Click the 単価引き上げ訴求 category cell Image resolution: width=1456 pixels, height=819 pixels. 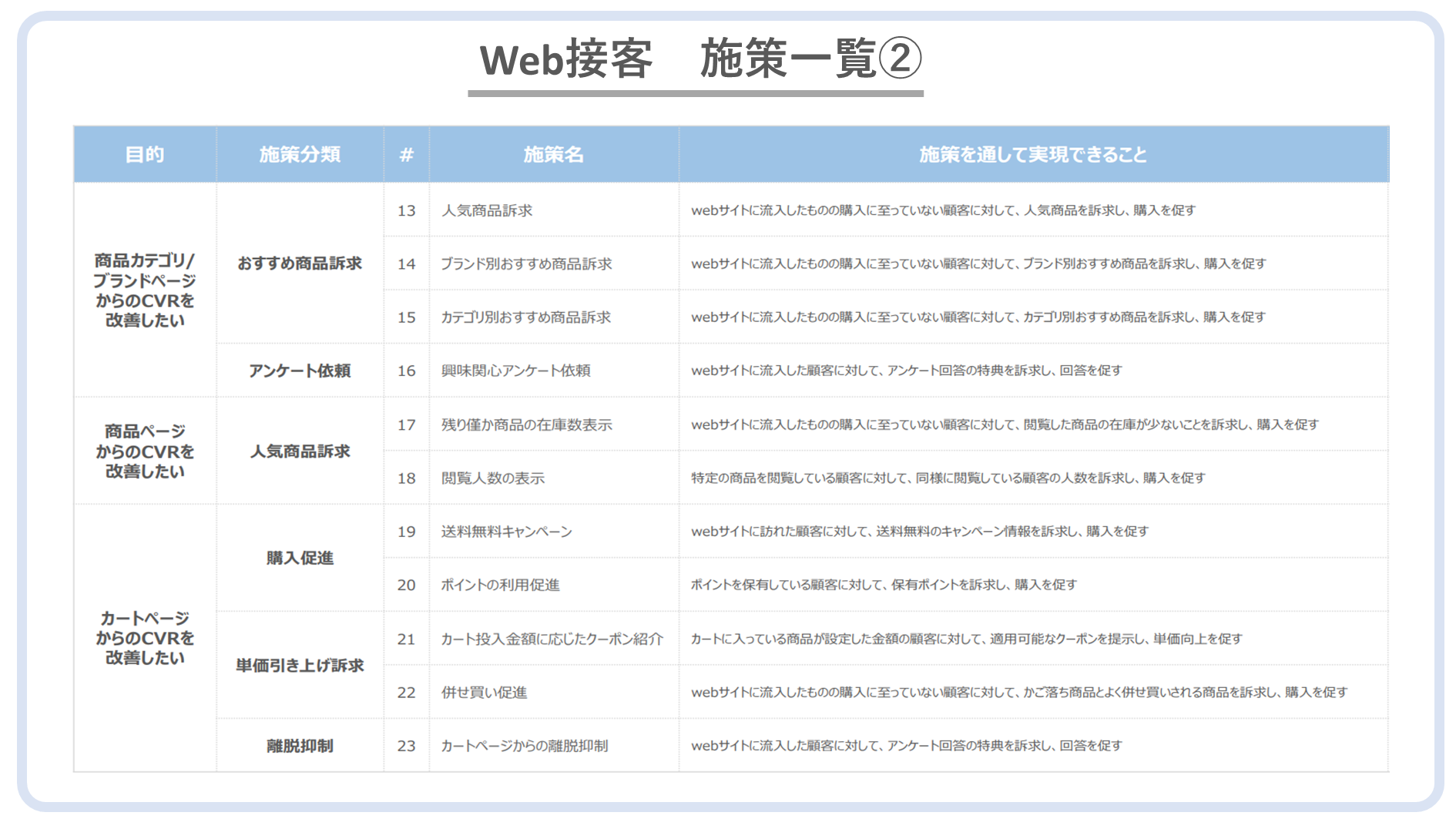(300, 665)
